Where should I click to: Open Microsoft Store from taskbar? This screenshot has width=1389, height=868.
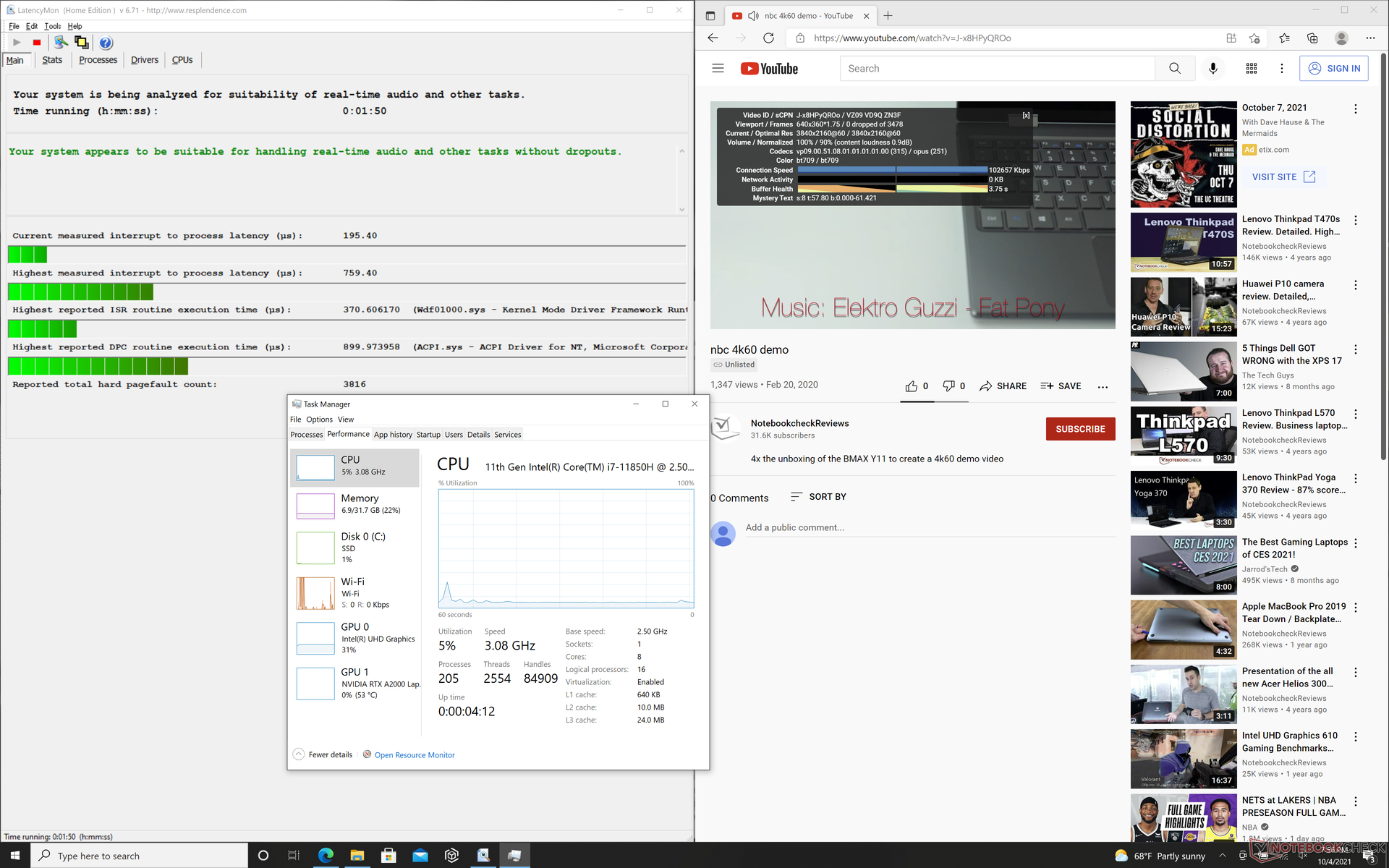click(x=388, y=856)
